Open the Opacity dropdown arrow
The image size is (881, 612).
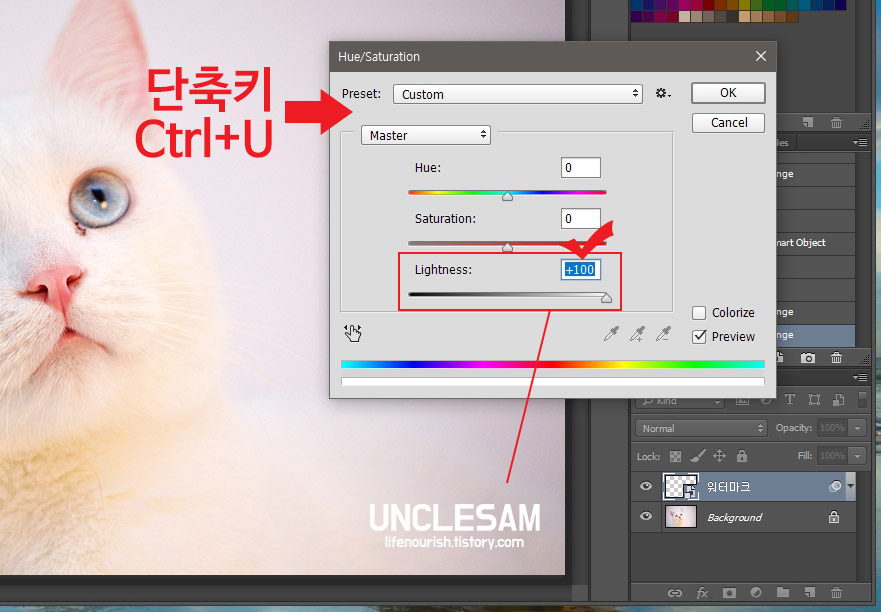click(x=858, y=428)
